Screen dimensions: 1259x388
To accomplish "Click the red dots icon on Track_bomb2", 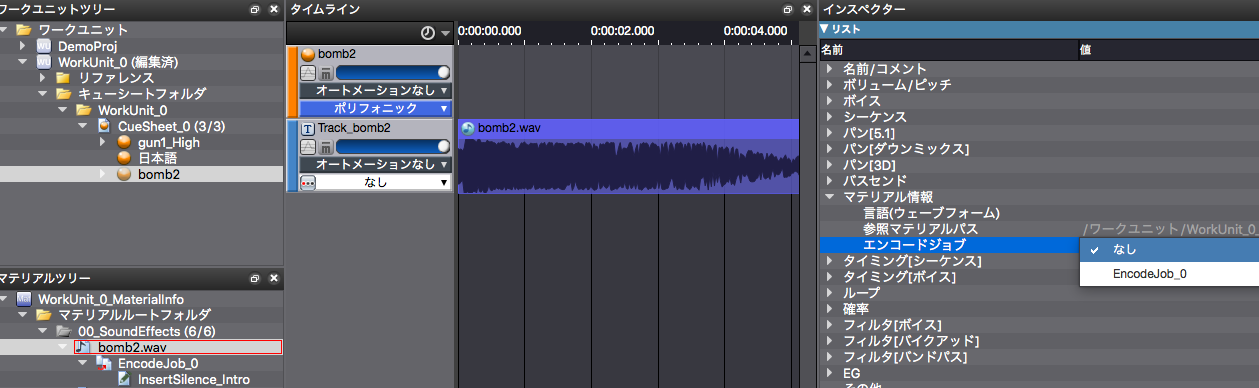I will coord(308,183).
